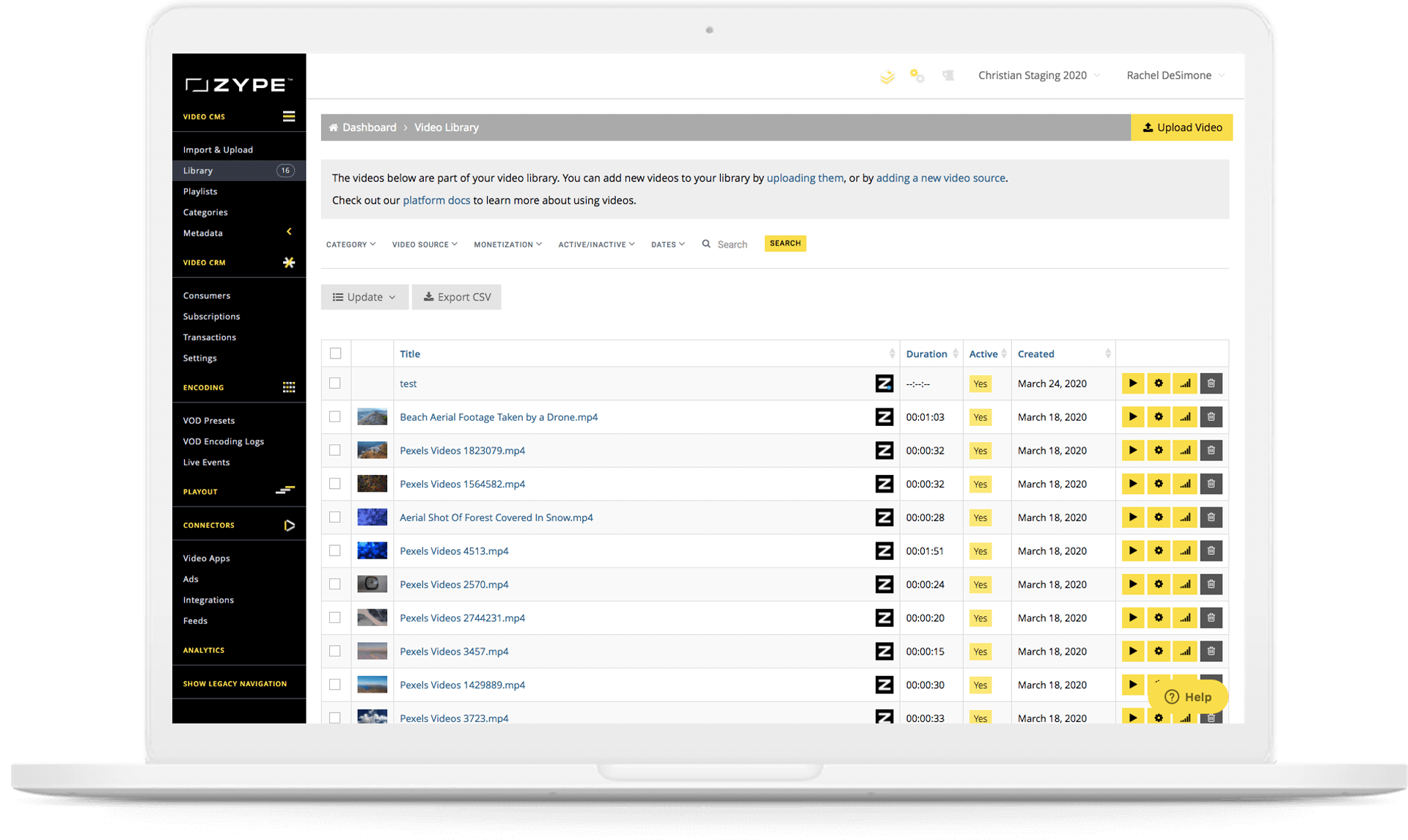Export the video list as CSV

(456, 297)
